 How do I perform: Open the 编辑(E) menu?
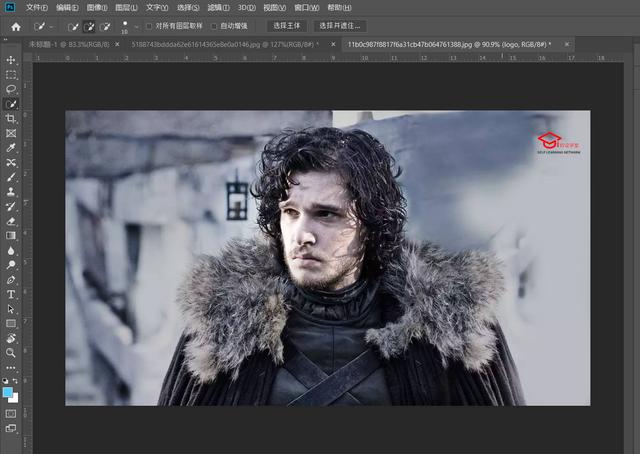(x=67, y=7)
